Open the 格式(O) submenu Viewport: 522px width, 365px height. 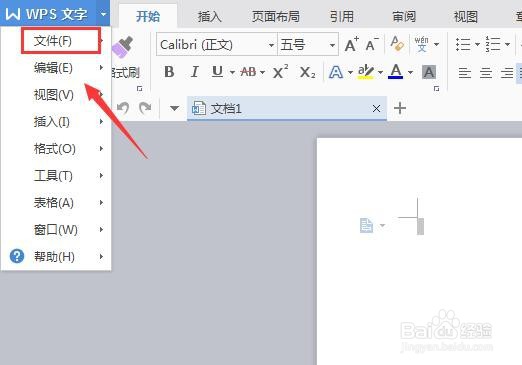(x=56, y=149)
